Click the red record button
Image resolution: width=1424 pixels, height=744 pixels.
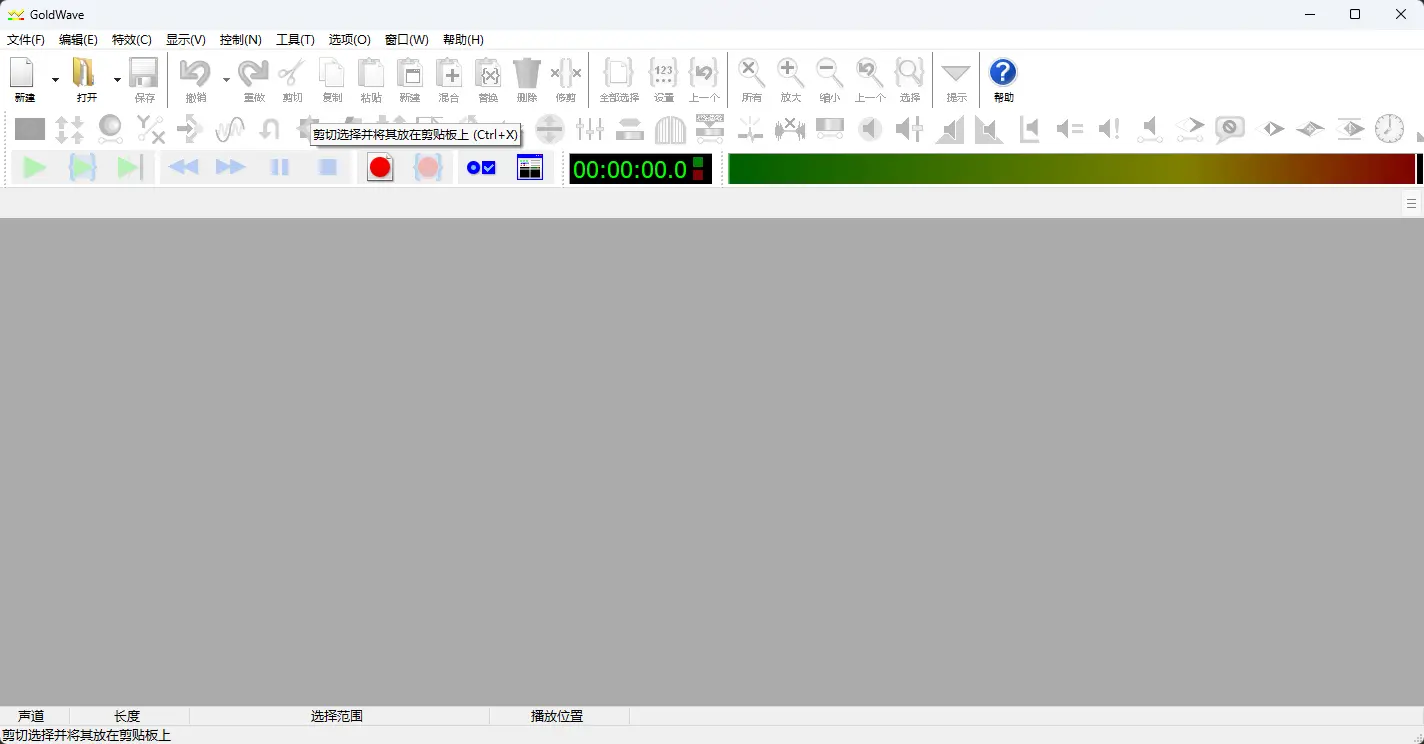[380, 168]
